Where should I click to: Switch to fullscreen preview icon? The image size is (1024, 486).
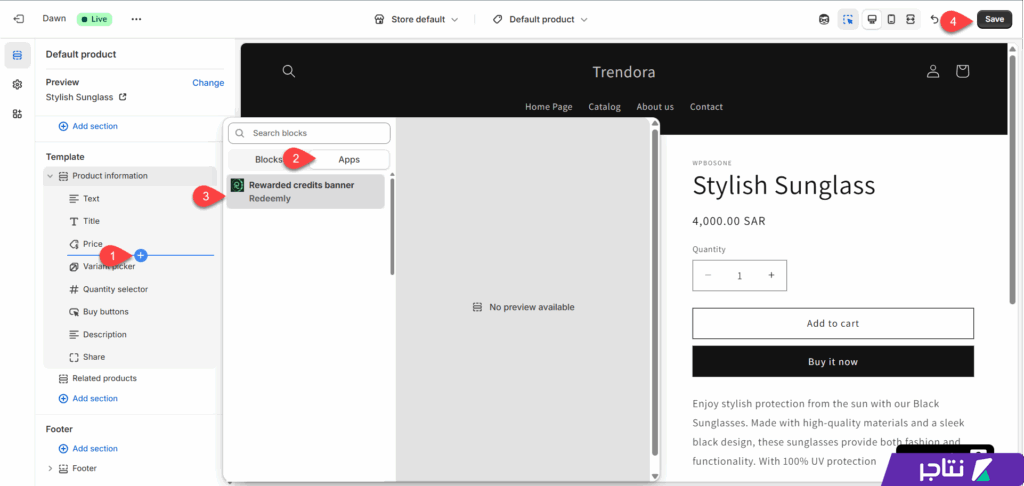pyautogui.click(x=910, y=20)
